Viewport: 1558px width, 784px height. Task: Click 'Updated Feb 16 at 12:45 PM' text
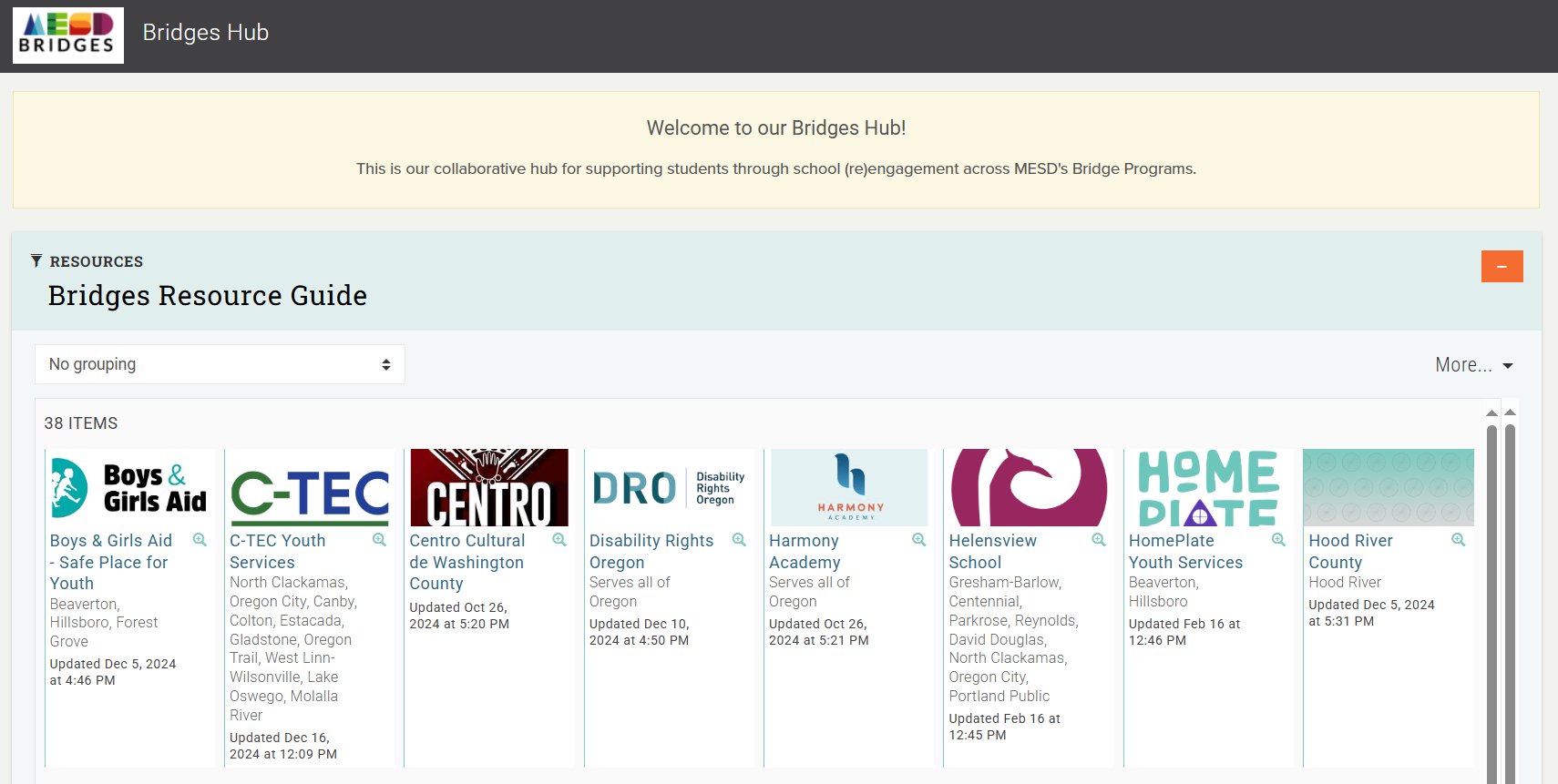click(1005, 727)
